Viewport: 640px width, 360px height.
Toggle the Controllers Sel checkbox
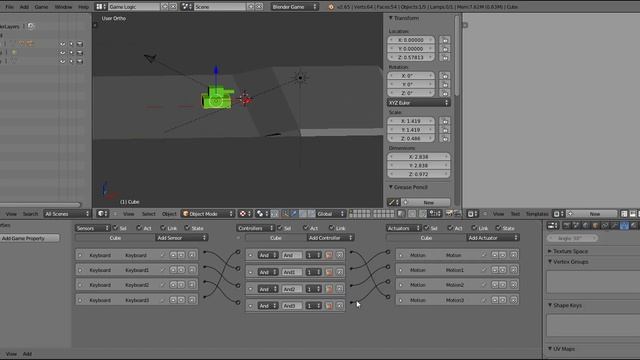coord(280,228)
